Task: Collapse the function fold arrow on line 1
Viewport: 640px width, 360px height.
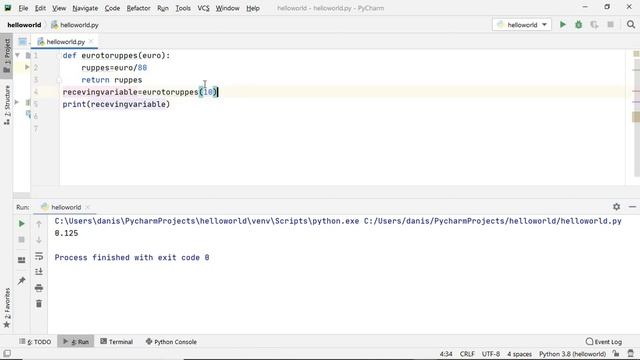Action: pos(18,55)
